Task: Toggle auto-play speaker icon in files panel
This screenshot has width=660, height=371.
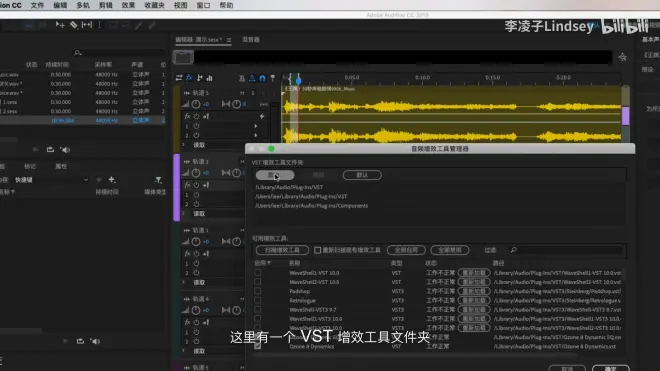Action: (x=65, y=149)
